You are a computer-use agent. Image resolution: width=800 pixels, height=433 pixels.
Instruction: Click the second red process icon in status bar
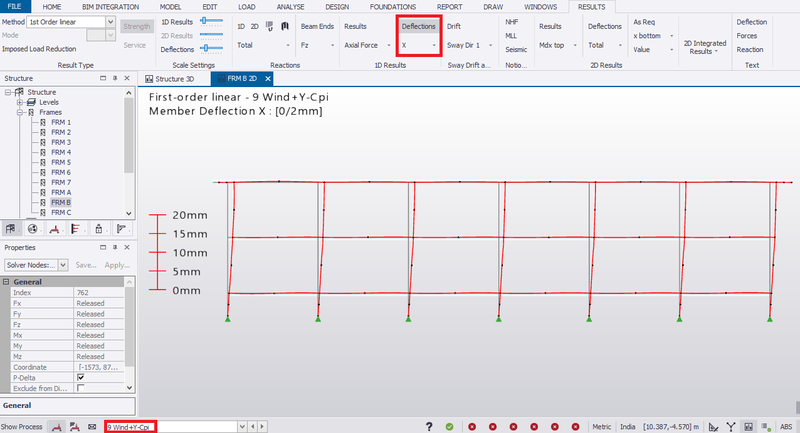click(74, 427)
